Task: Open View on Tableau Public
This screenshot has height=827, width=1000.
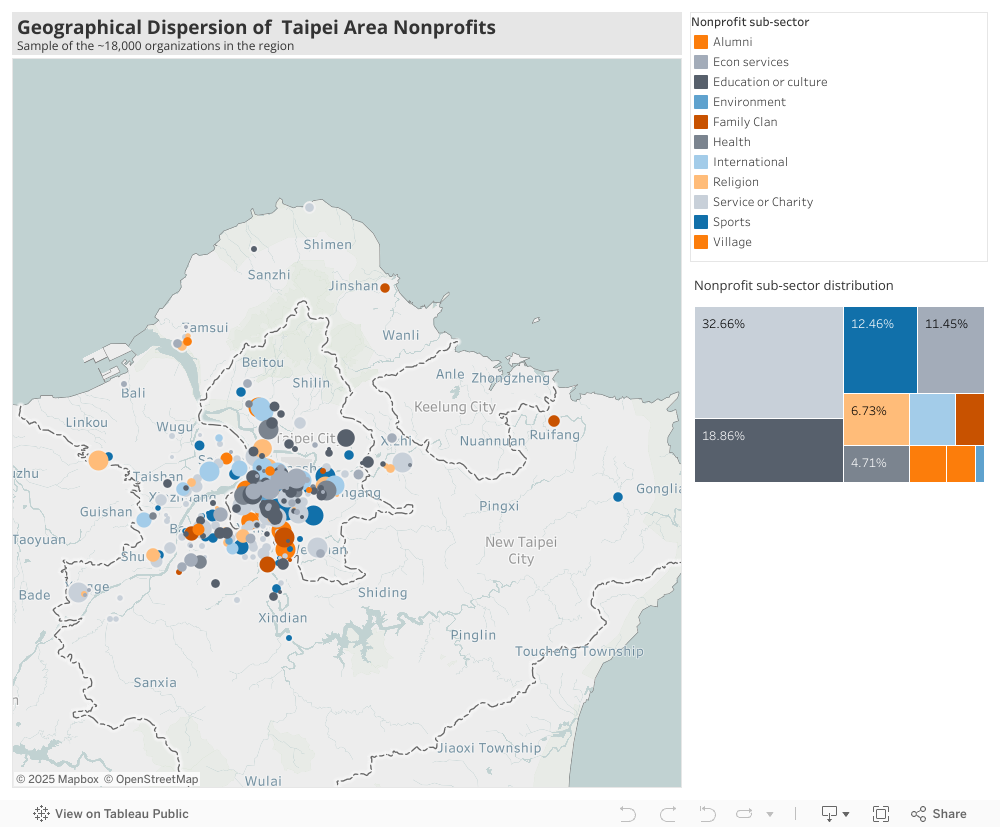Action: [x=111, y=814]
